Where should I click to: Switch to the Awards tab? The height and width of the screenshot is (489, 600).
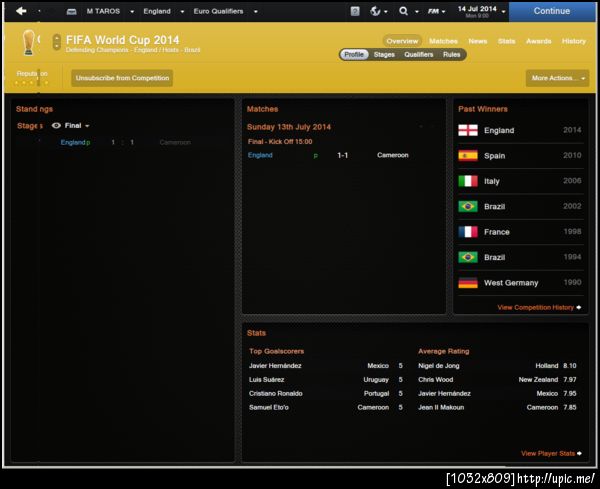tap(538, 41)
